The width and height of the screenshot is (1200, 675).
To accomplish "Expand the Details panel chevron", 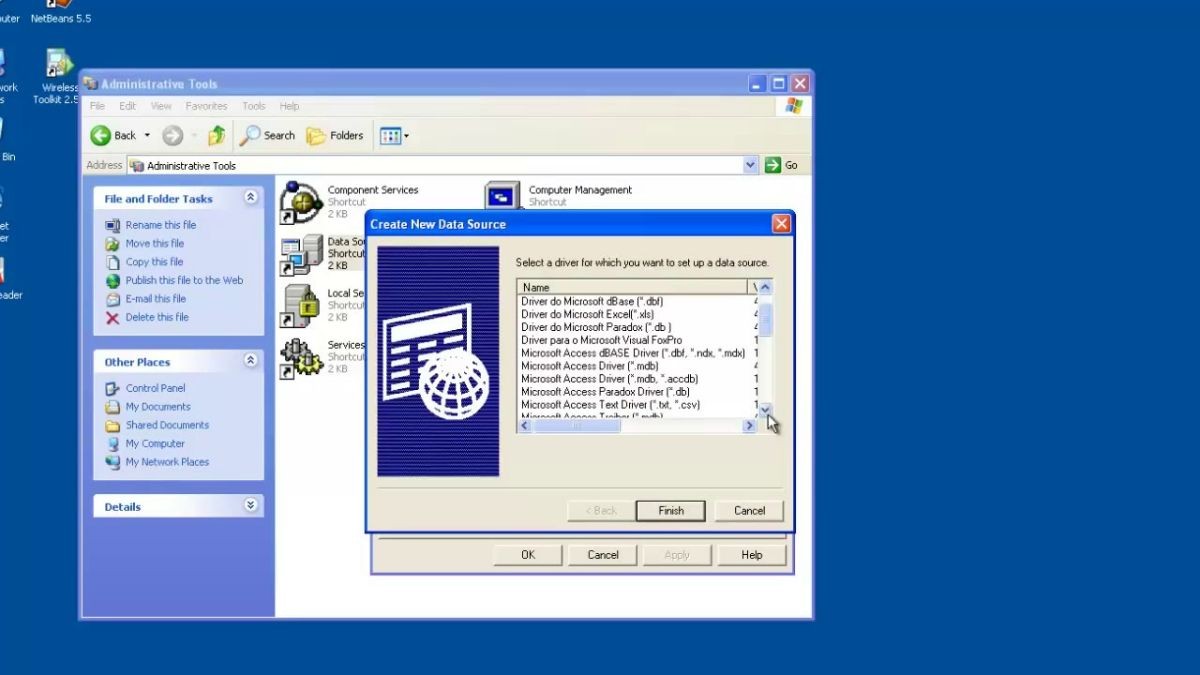I will pyautogui.click(x=250, y=506).
